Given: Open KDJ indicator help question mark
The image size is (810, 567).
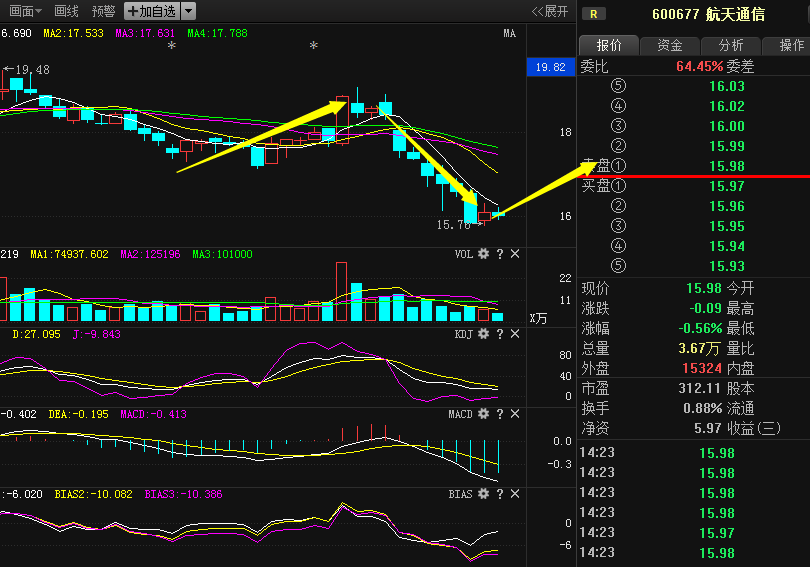Looking at the screenshot, I should pos(500,334).
